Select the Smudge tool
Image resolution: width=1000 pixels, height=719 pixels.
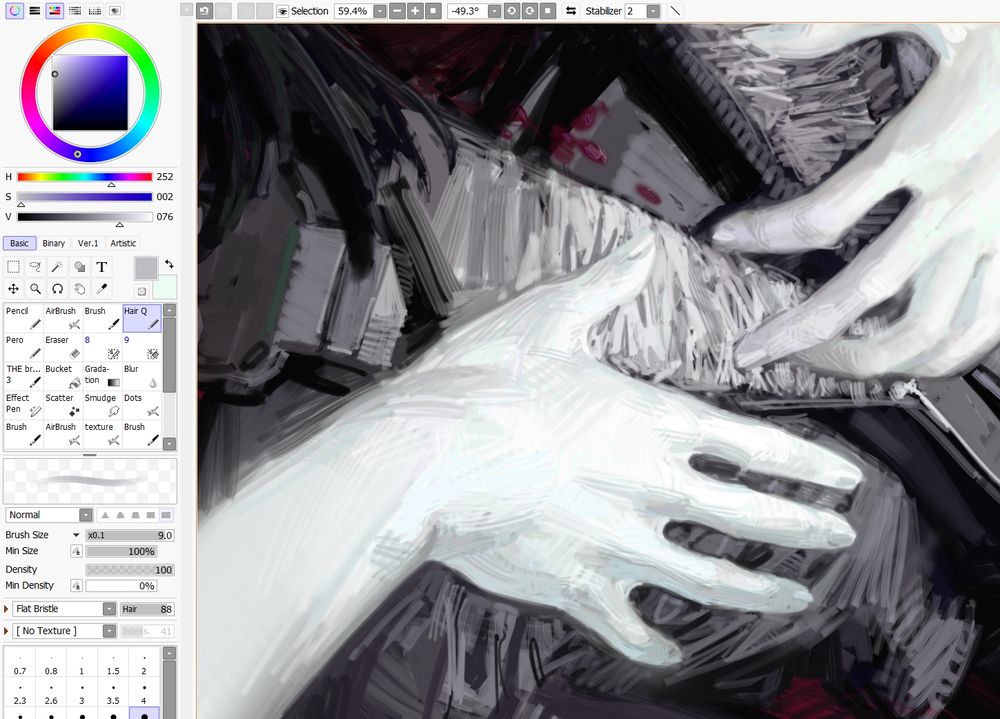[103, 405]
